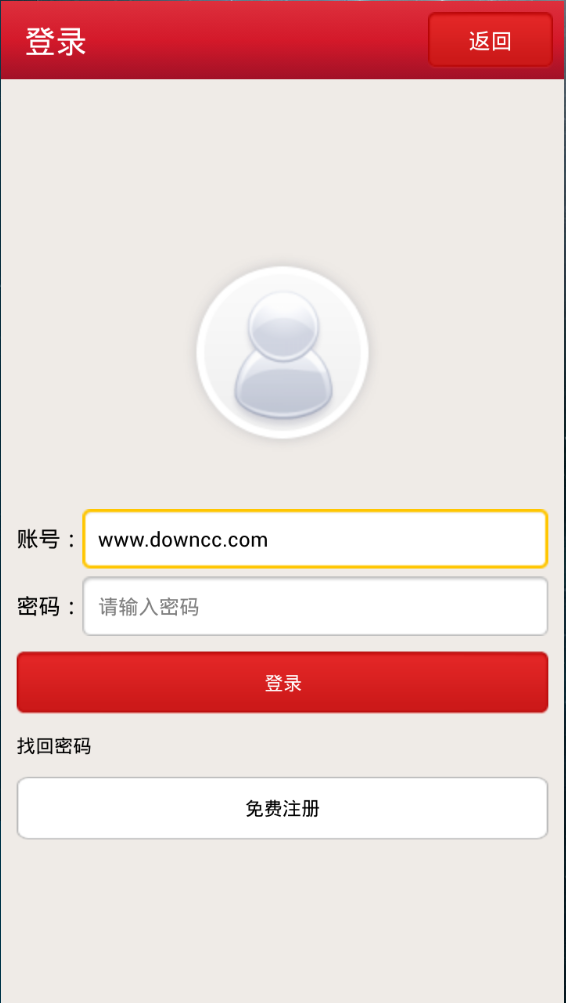Tap the default user avatar icon

point(282,352)
